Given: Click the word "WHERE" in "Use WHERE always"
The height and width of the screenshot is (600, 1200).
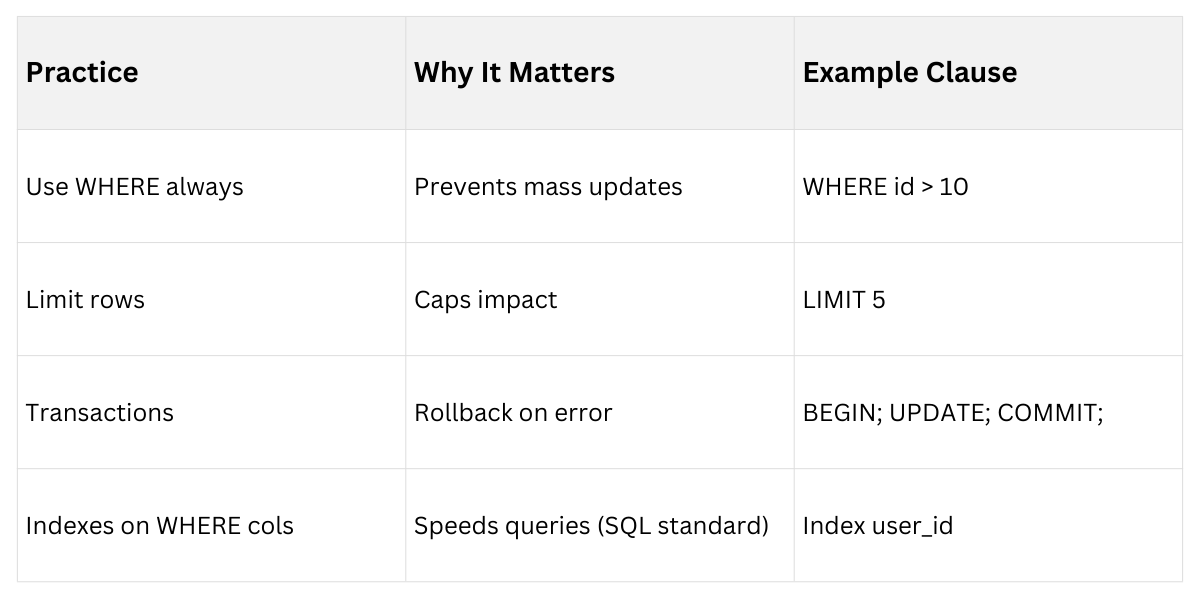Looking at the screenshot, I should [115, 187].
